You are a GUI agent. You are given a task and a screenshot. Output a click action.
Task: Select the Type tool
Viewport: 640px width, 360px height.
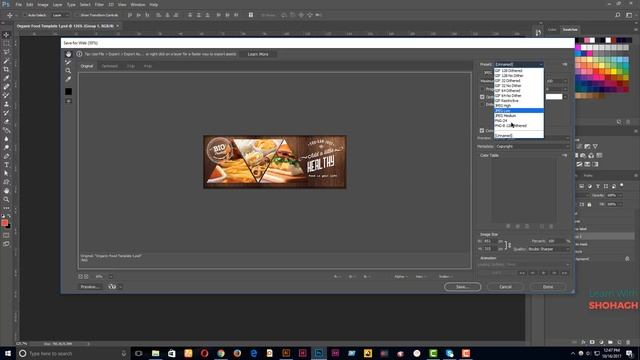(6, 165)
